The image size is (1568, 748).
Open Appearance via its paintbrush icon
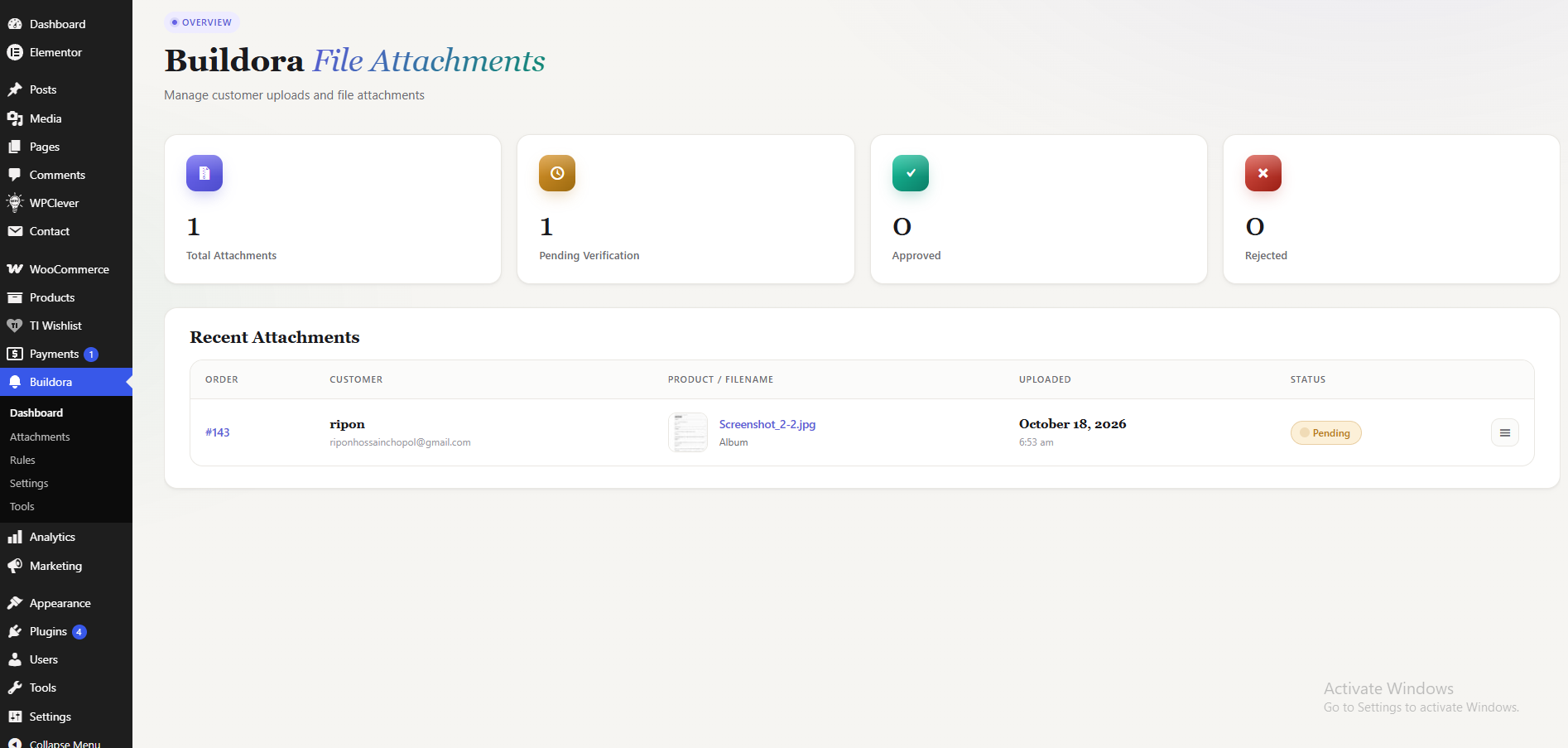coord(15,603)
